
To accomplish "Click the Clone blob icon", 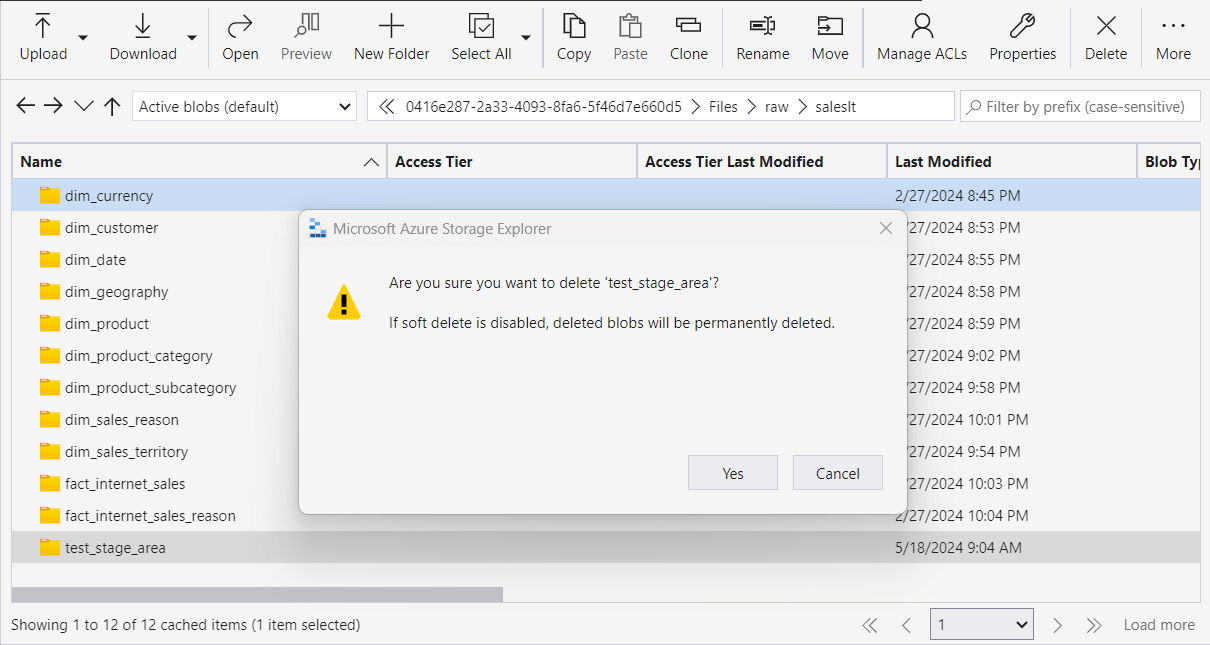I will [688, 25].
